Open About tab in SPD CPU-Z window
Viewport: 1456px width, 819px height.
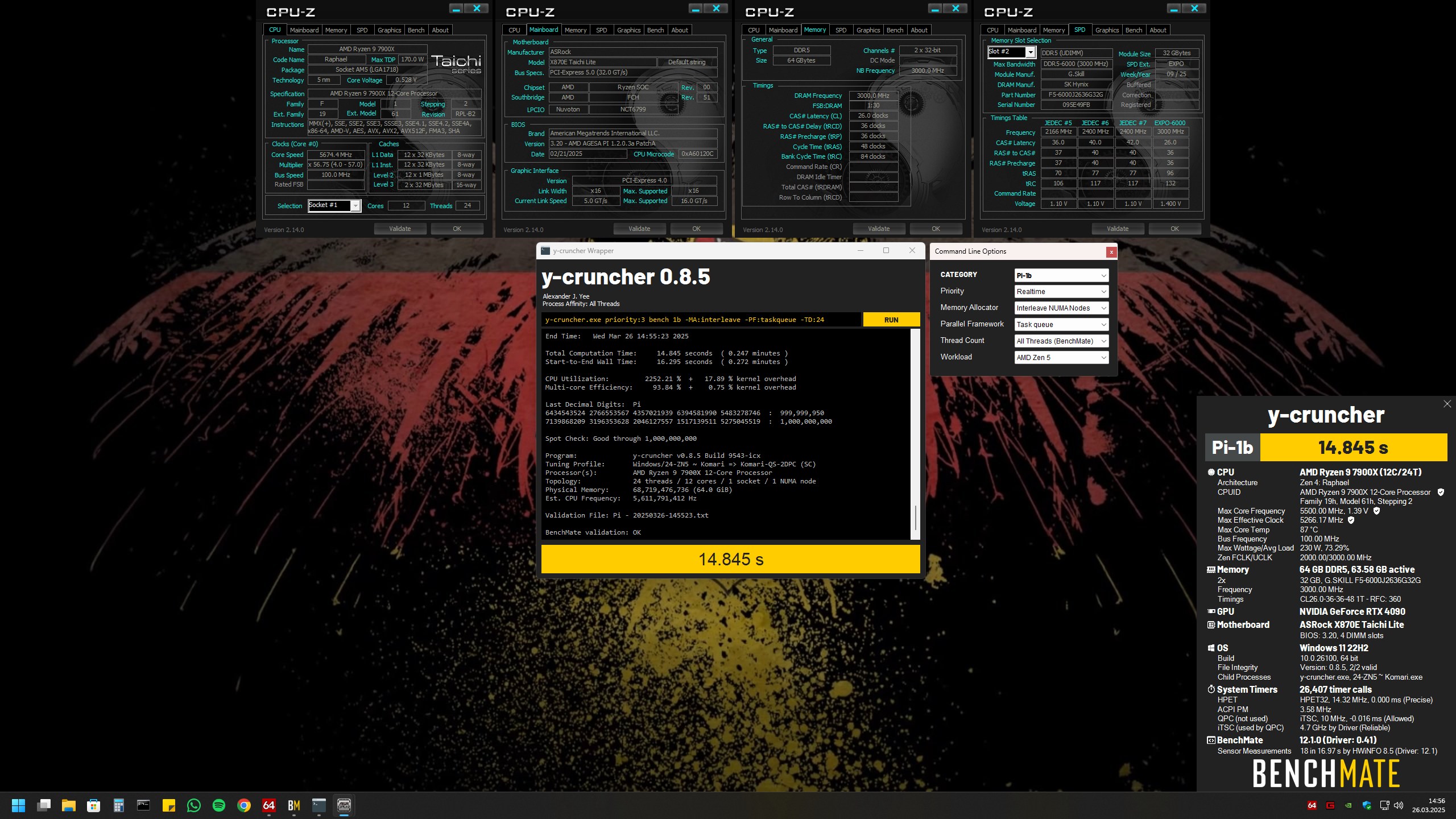click(x=1157, y=30)
